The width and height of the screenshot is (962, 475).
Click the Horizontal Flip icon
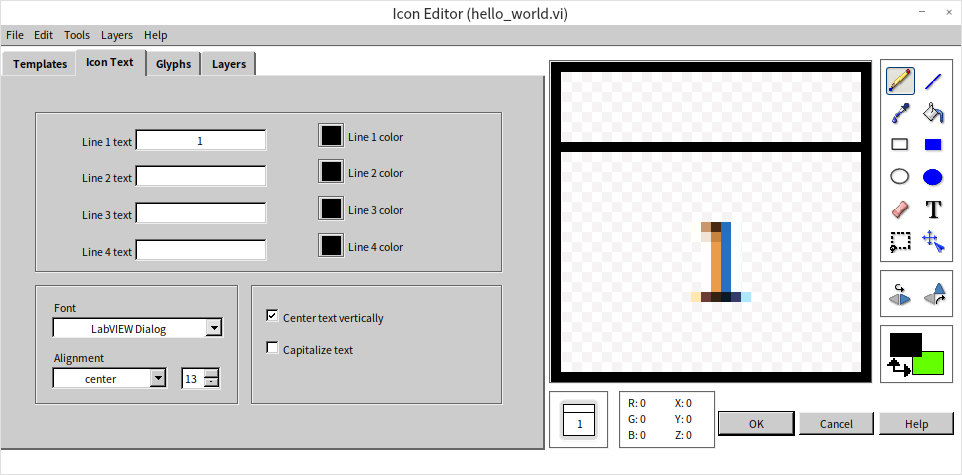tap(900, 294)
